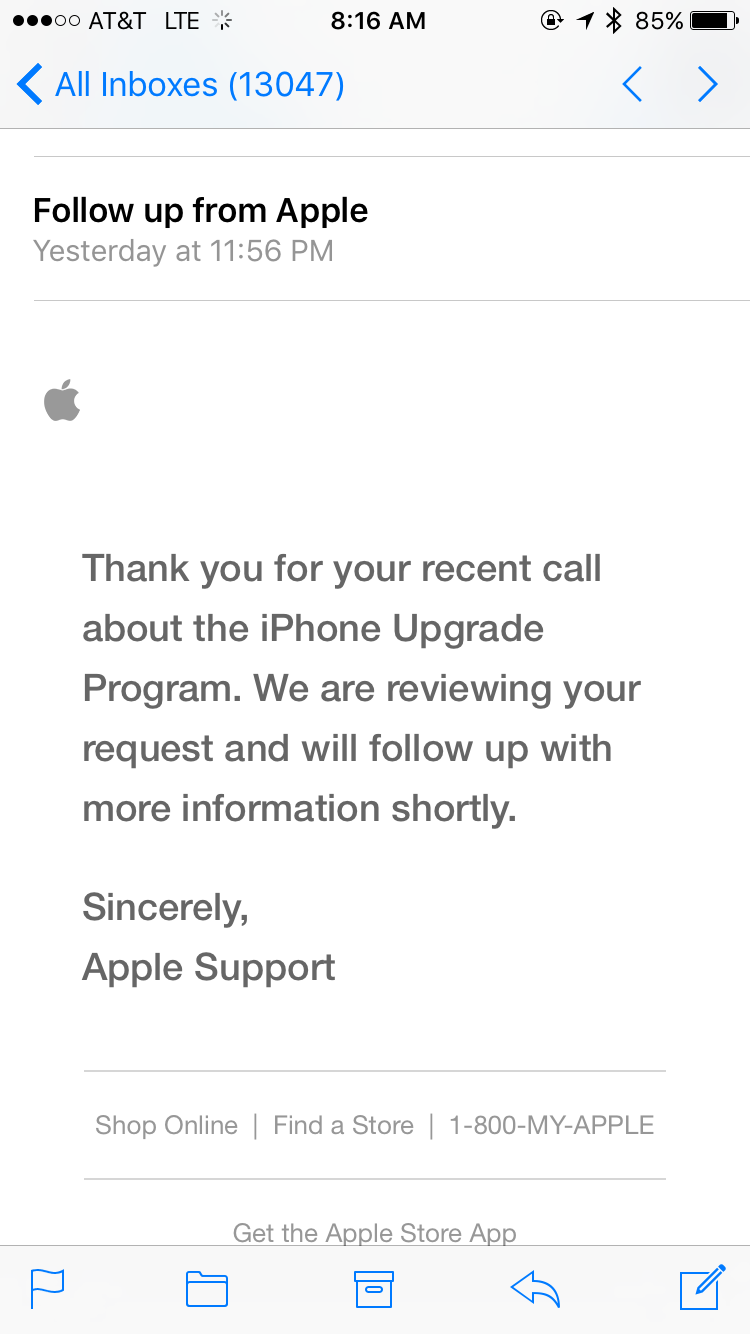Archive this message with the box icon
The width and height of the screenshot is (750, 1334).
coord(374,1289)
